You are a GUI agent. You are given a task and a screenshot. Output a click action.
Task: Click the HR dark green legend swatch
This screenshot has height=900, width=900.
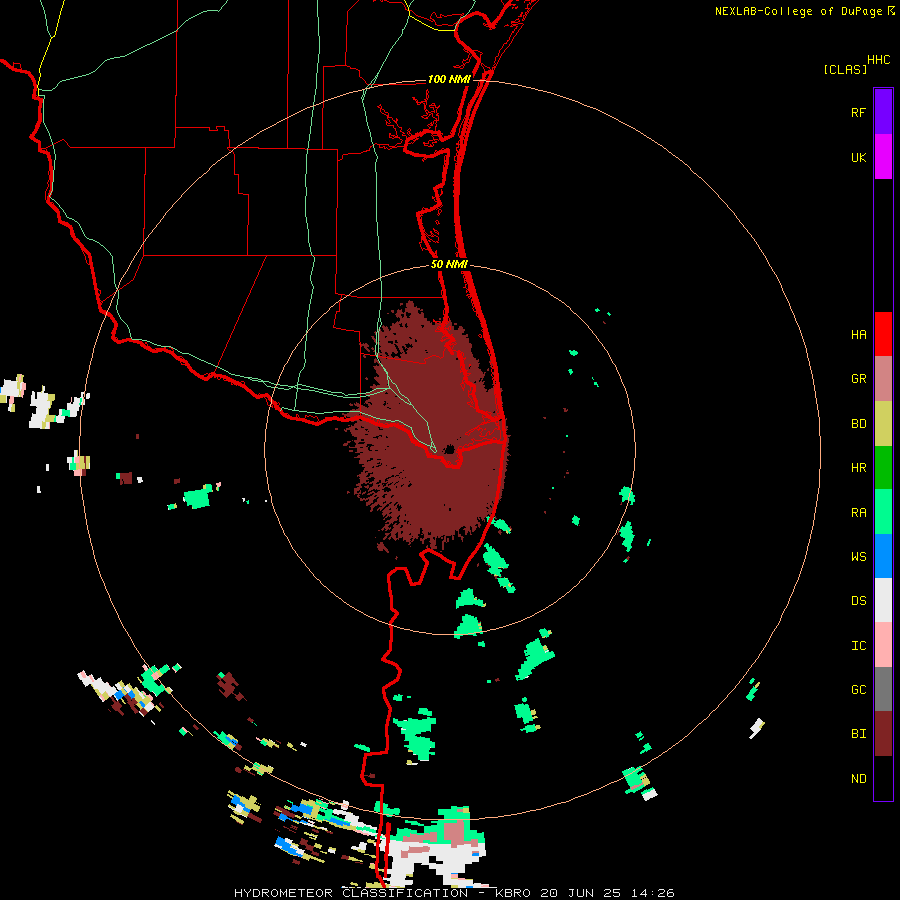[883, 468]
